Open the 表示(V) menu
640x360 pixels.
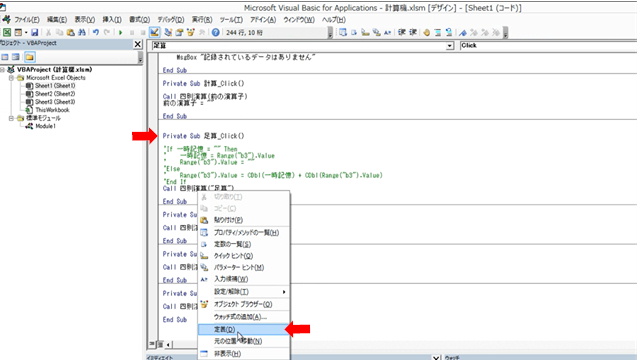point(84,20)
